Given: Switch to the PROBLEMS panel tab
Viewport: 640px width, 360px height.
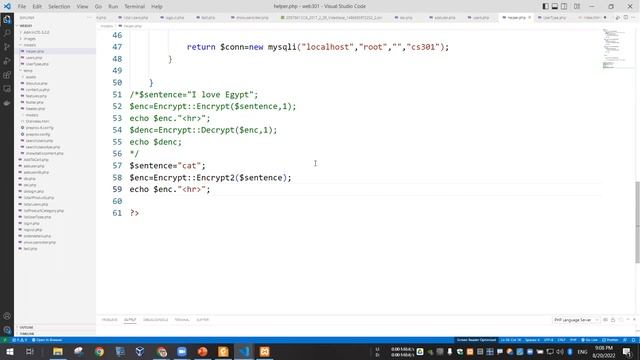Looking at the screenshot, I should click(x=109, y=320).
